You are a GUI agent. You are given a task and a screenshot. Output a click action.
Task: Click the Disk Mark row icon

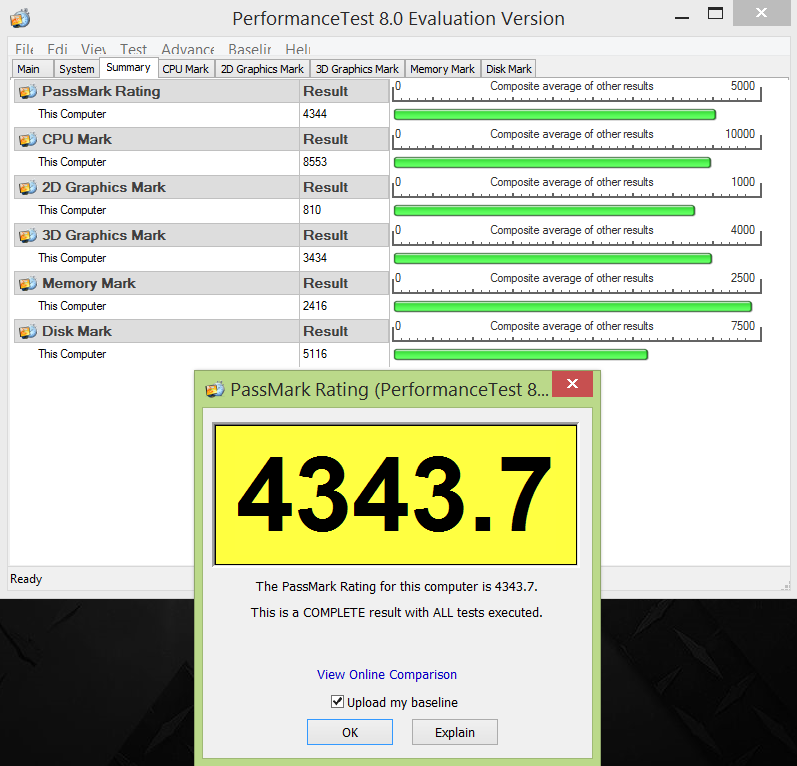pyautogui.click(x=28, y=331)
